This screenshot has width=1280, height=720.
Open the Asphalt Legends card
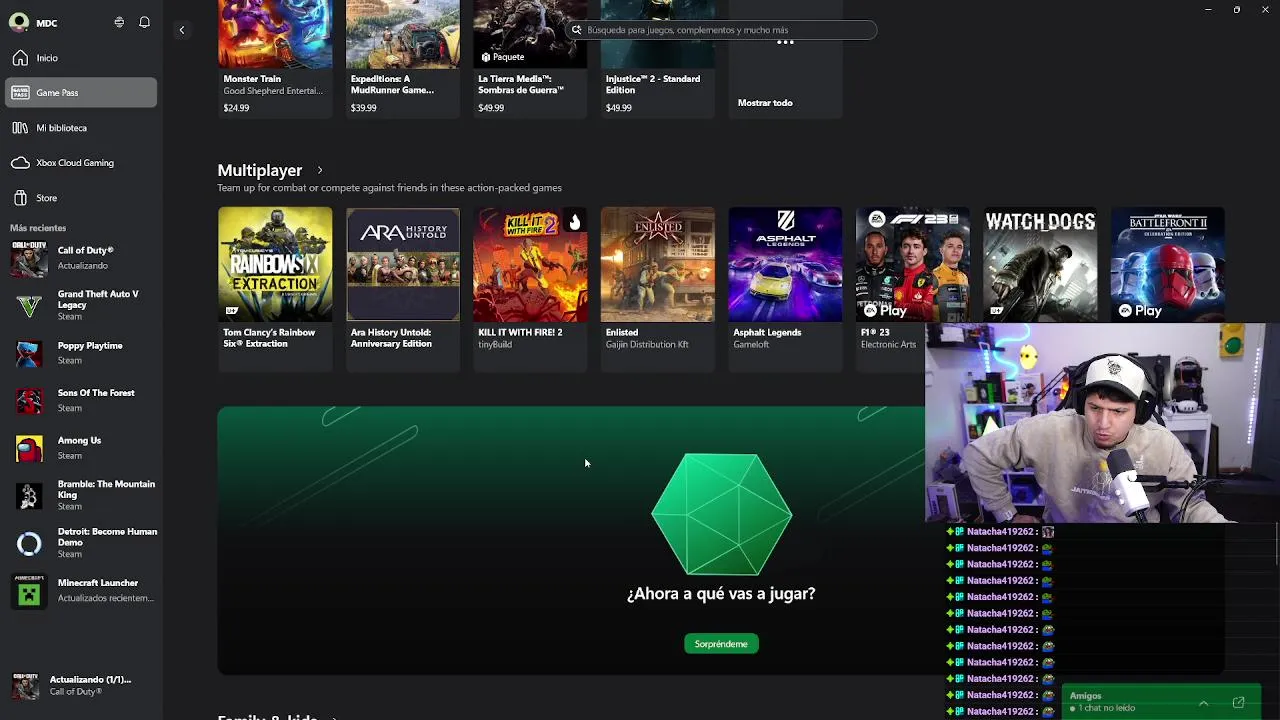click(x=785, y=289)
